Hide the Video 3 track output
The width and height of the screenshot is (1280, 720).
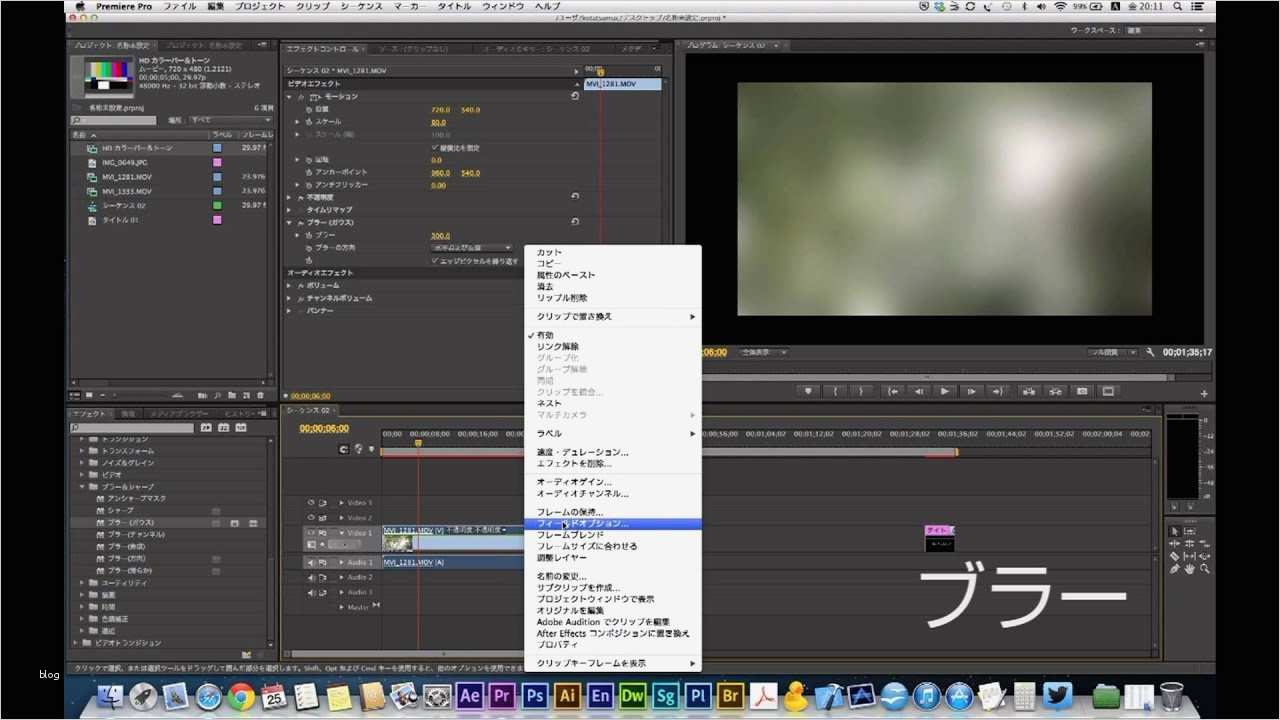(311, 503)
